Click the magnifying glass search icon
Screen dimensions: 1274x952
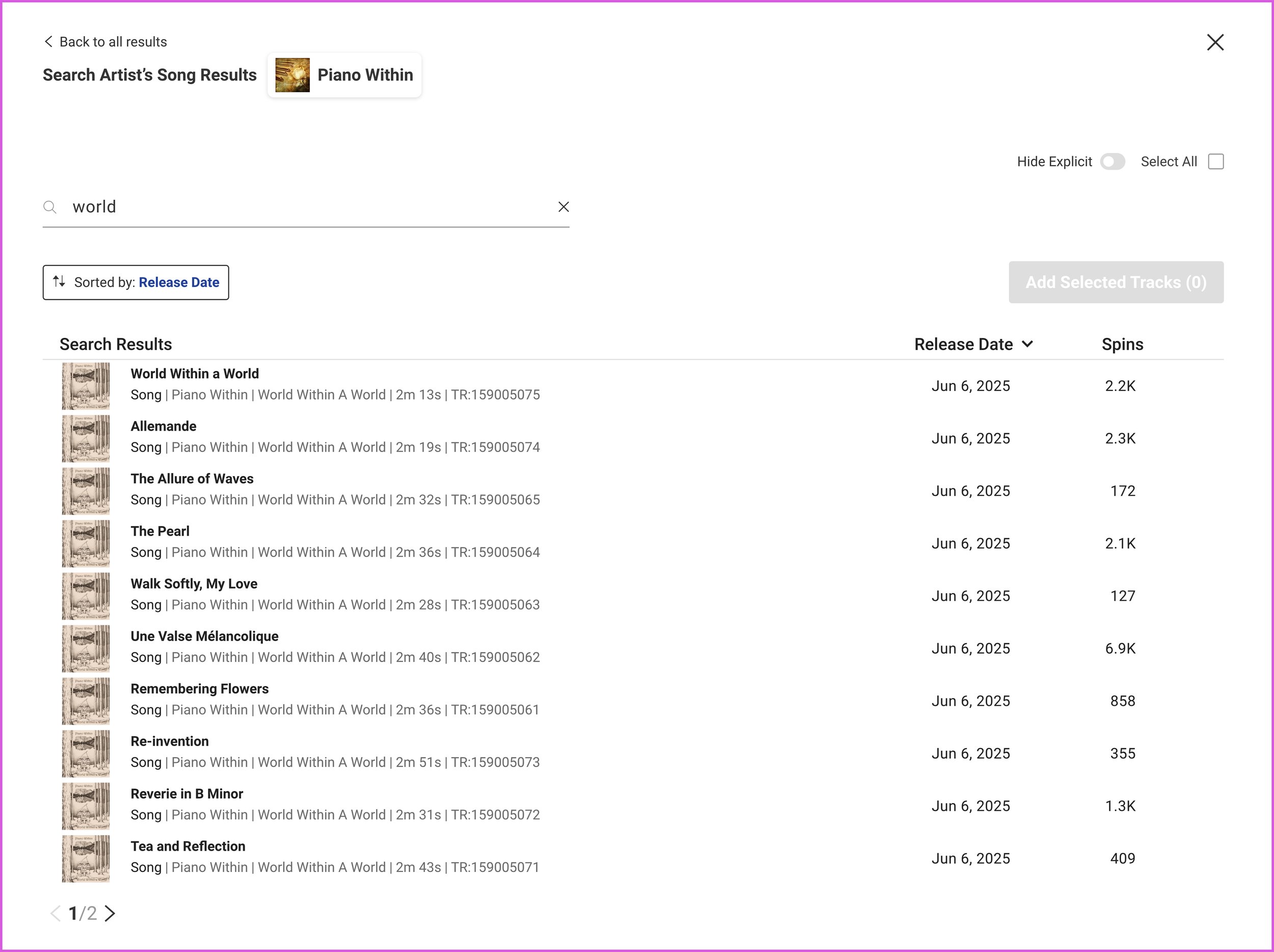coord(50,207)
